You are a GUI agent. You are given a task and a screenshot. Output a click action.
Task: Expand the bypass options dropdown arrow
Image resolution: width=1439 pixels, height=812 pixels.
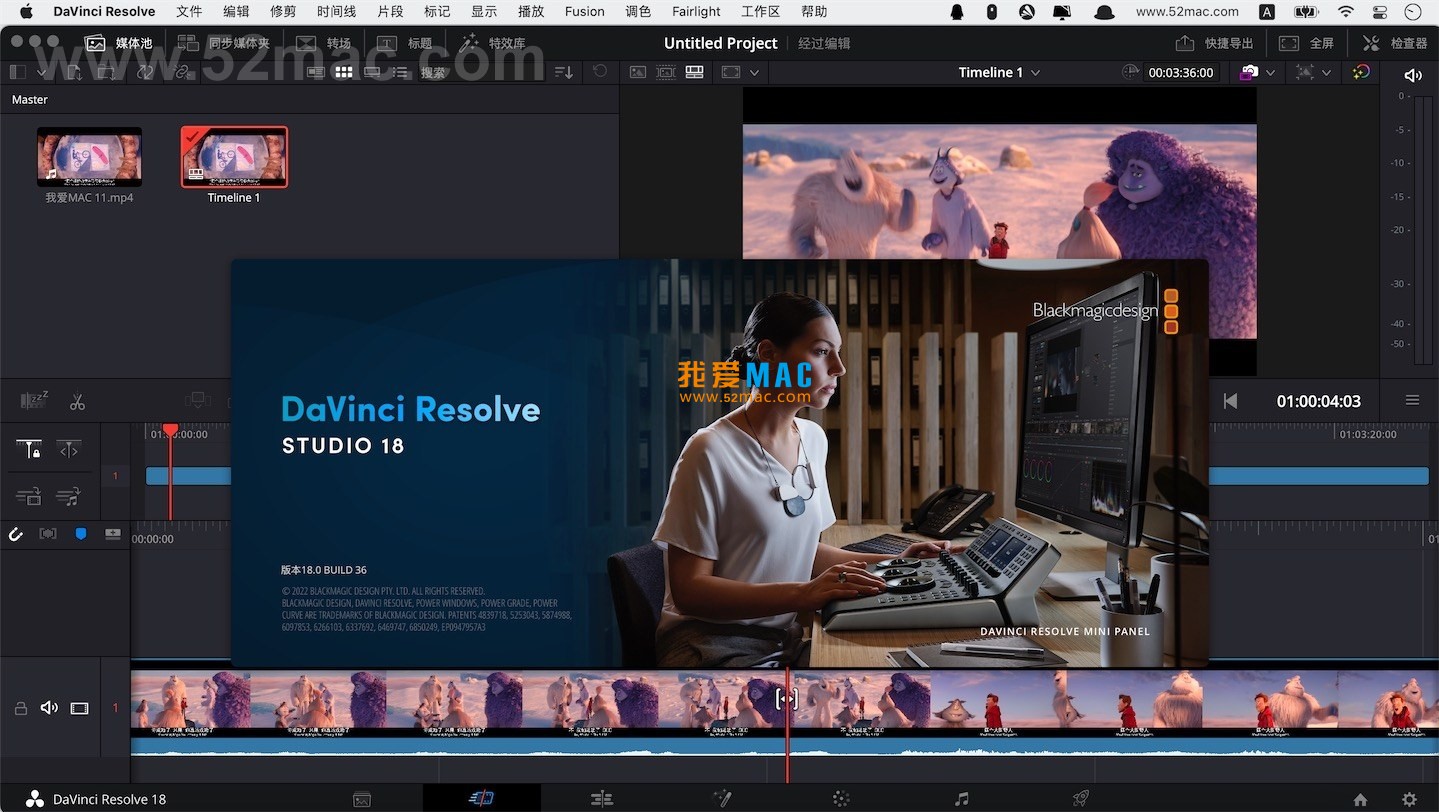click(1271, 72)
